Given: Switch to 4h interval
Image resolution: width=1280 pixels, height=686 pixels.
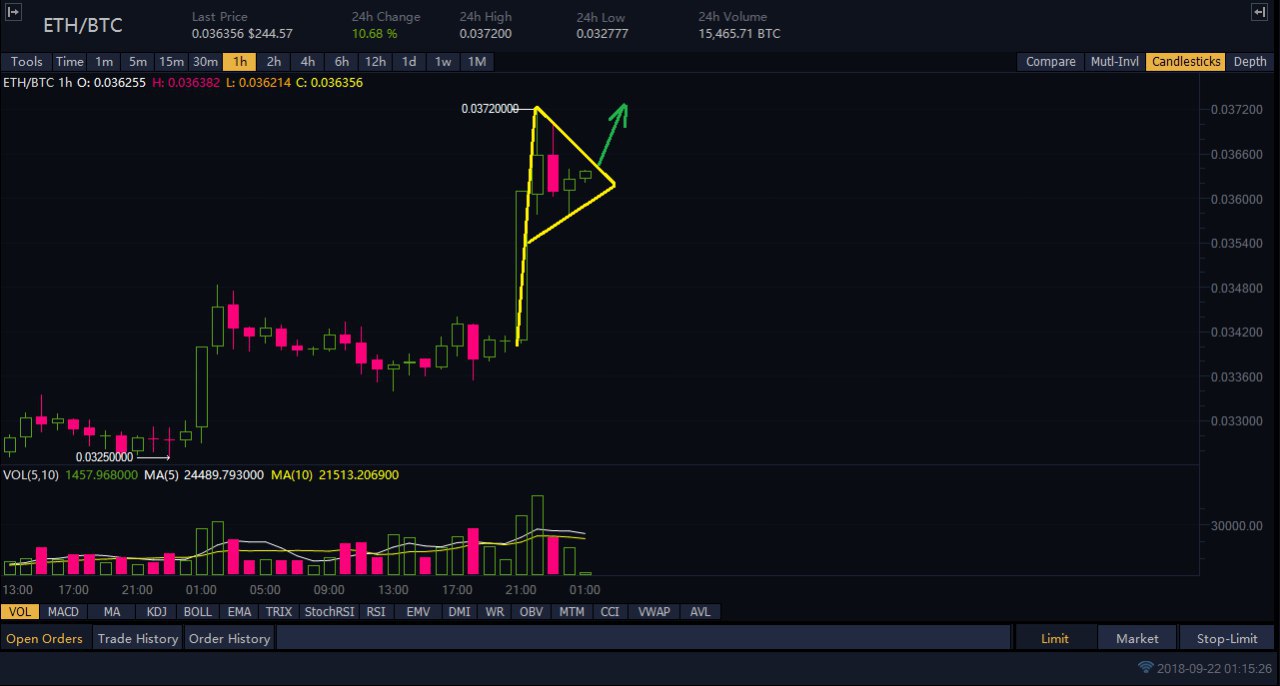Looking at the screenshot, I should pos(308,61).
